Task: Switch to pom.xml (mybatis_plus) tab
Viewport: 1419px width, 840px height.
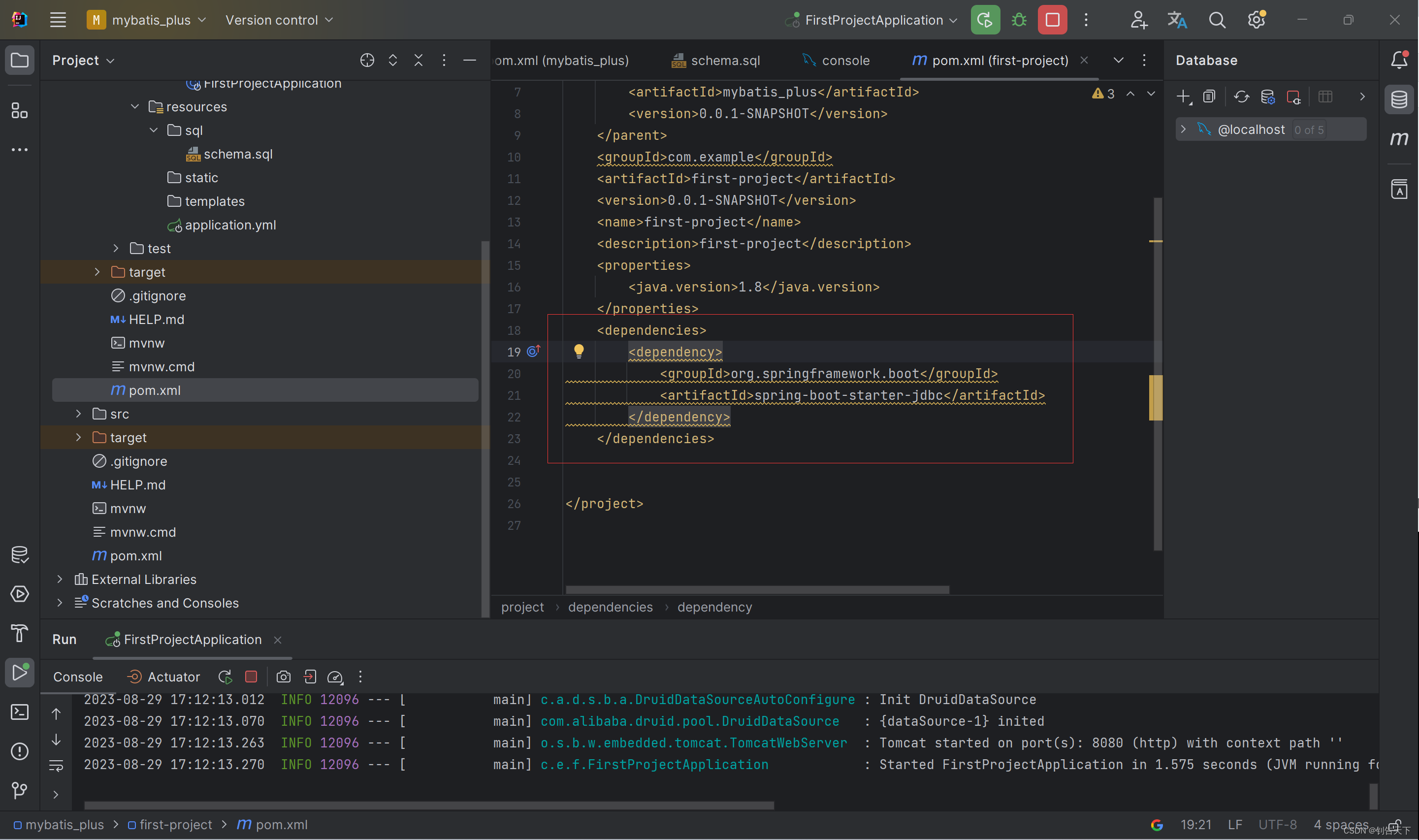Action: coord(561,60)
